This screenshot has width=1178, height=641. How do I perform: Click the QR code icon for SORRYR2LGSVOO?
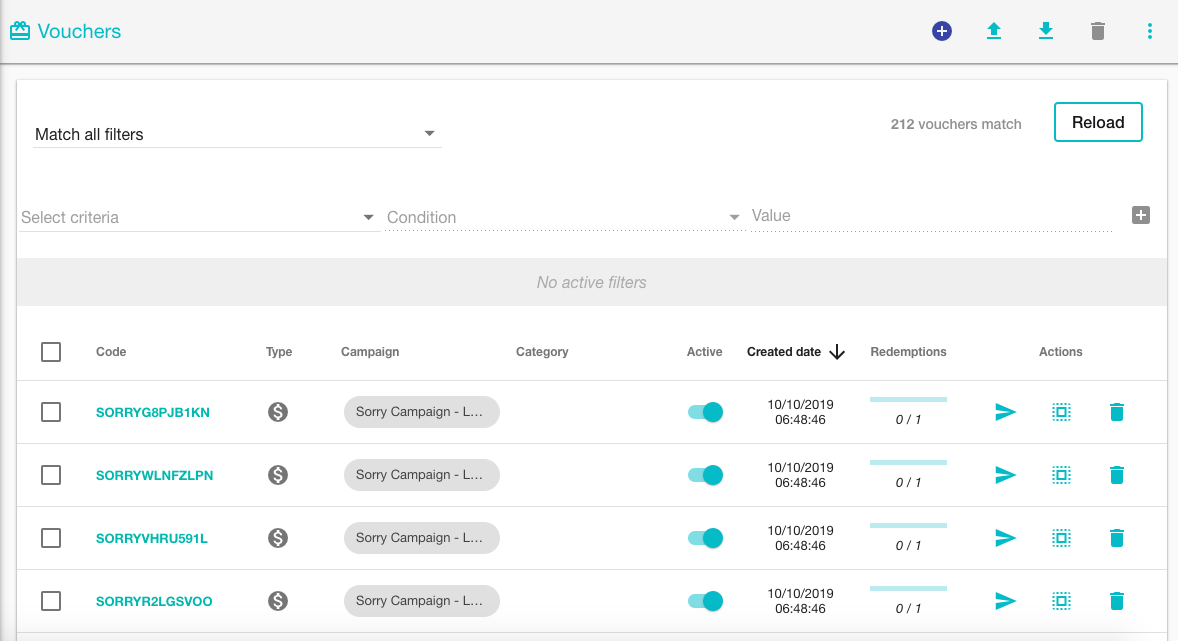1061,601
